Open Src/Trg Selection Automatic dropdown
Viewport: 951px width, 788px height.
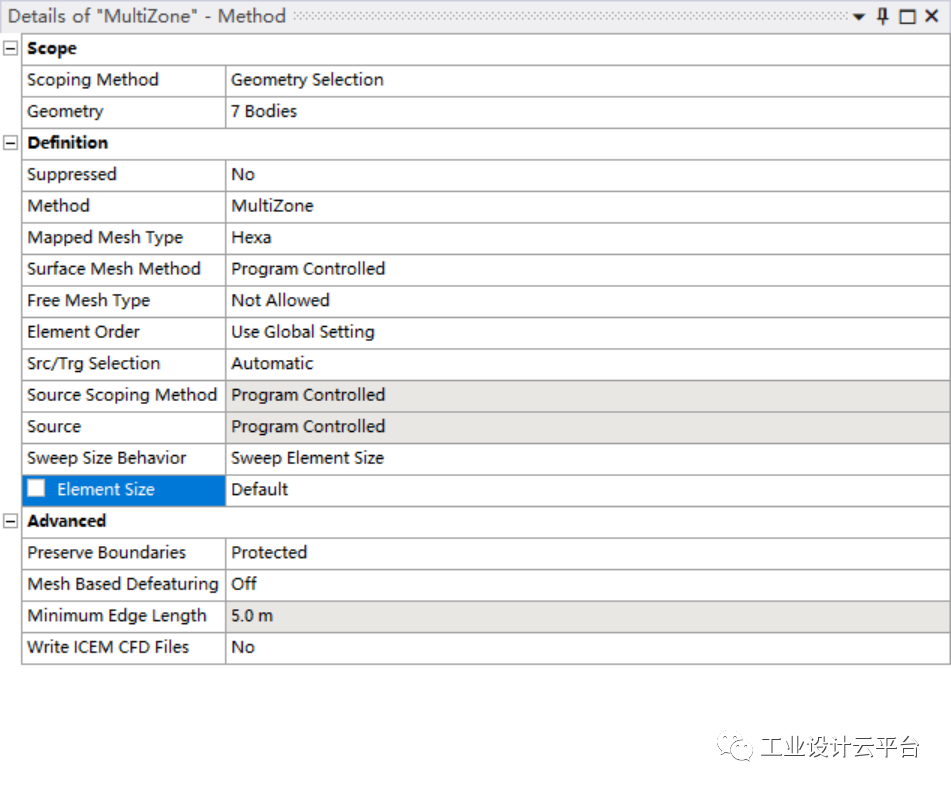[587, 364]
